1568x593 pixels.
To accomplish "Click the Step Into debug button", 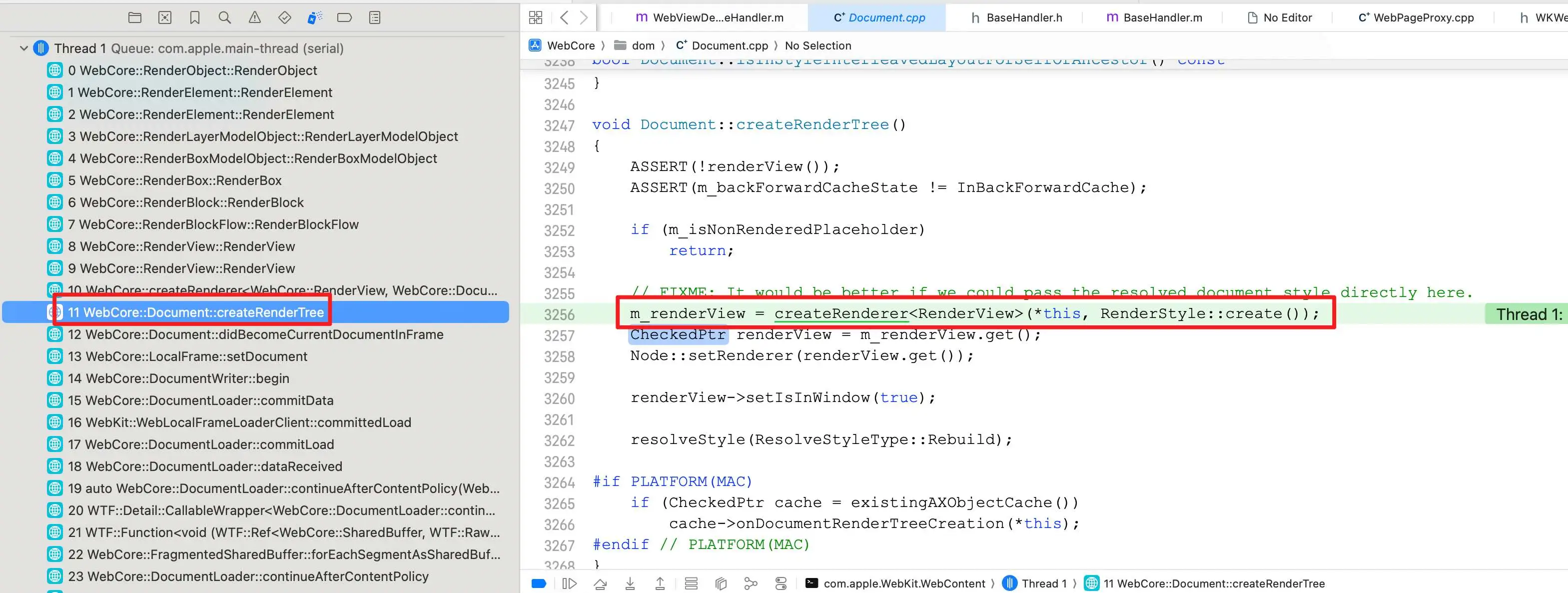I will click(x=630, y=584).
